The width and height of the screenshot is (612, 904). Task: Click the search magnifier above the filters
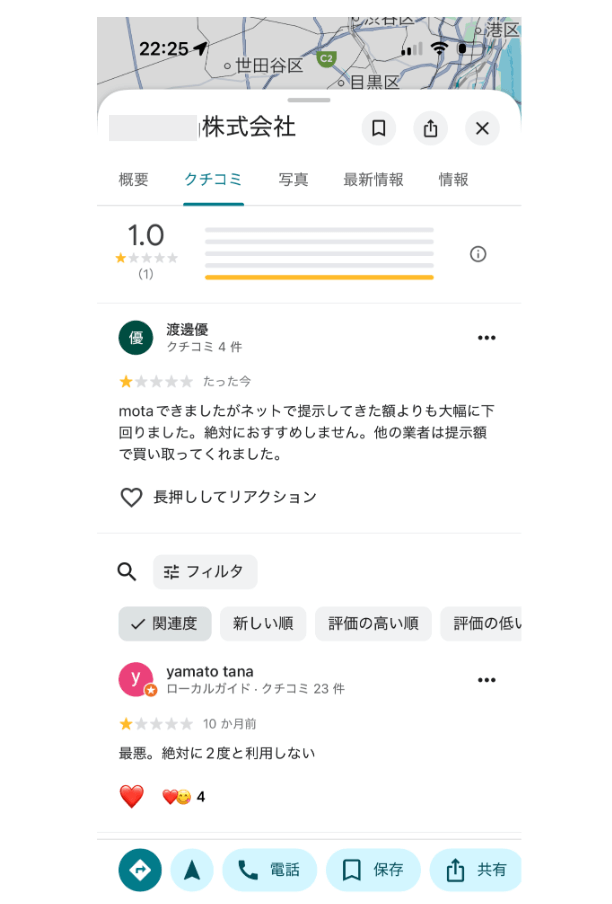[126, 571]
